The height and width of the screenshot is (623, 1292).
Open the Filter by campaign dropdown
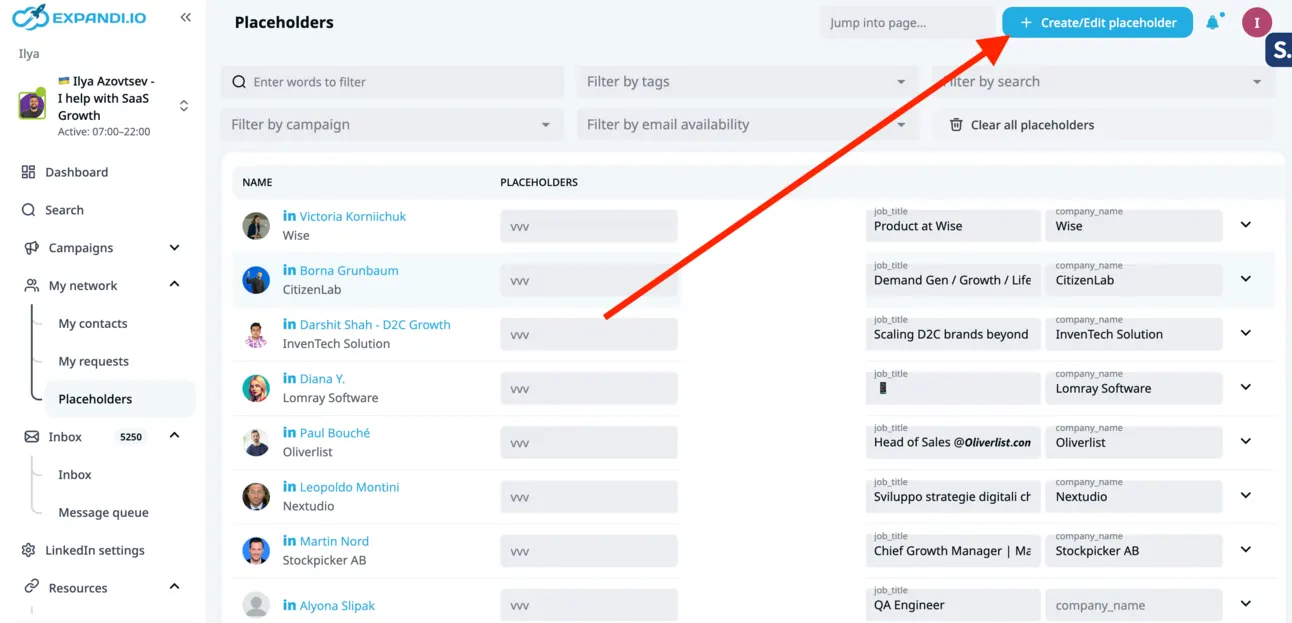pos(392,125)
